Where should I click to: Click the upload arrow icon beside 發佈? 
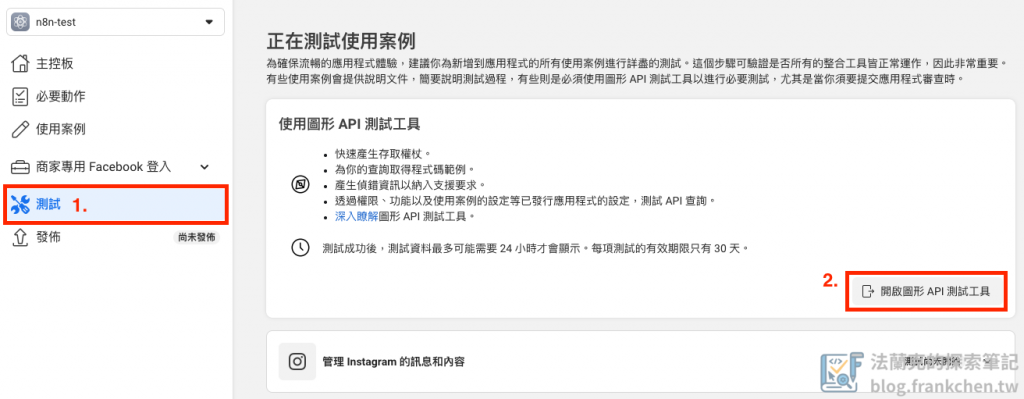(x=21, y=237)
